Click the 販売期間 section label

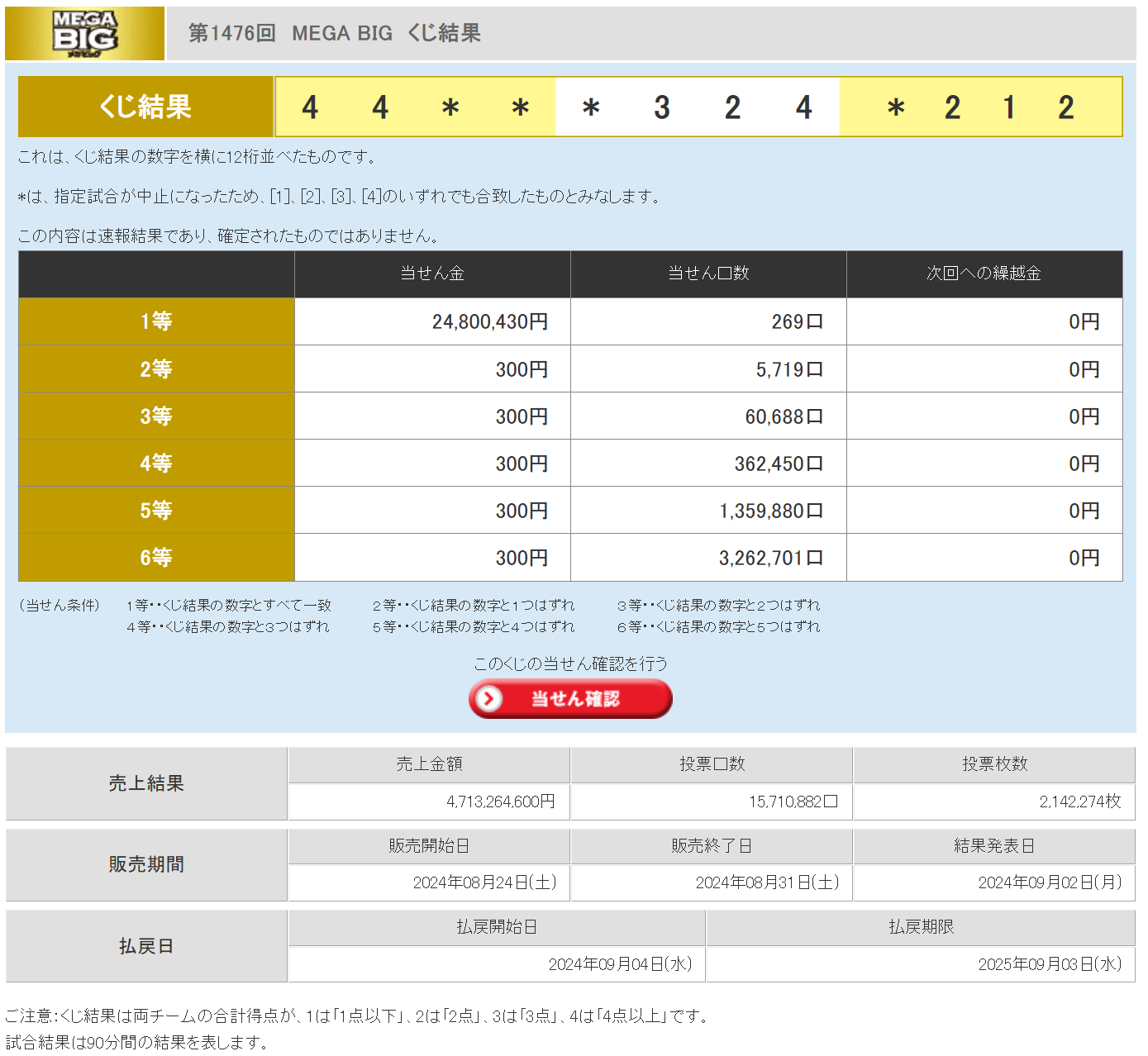[146, 864]
